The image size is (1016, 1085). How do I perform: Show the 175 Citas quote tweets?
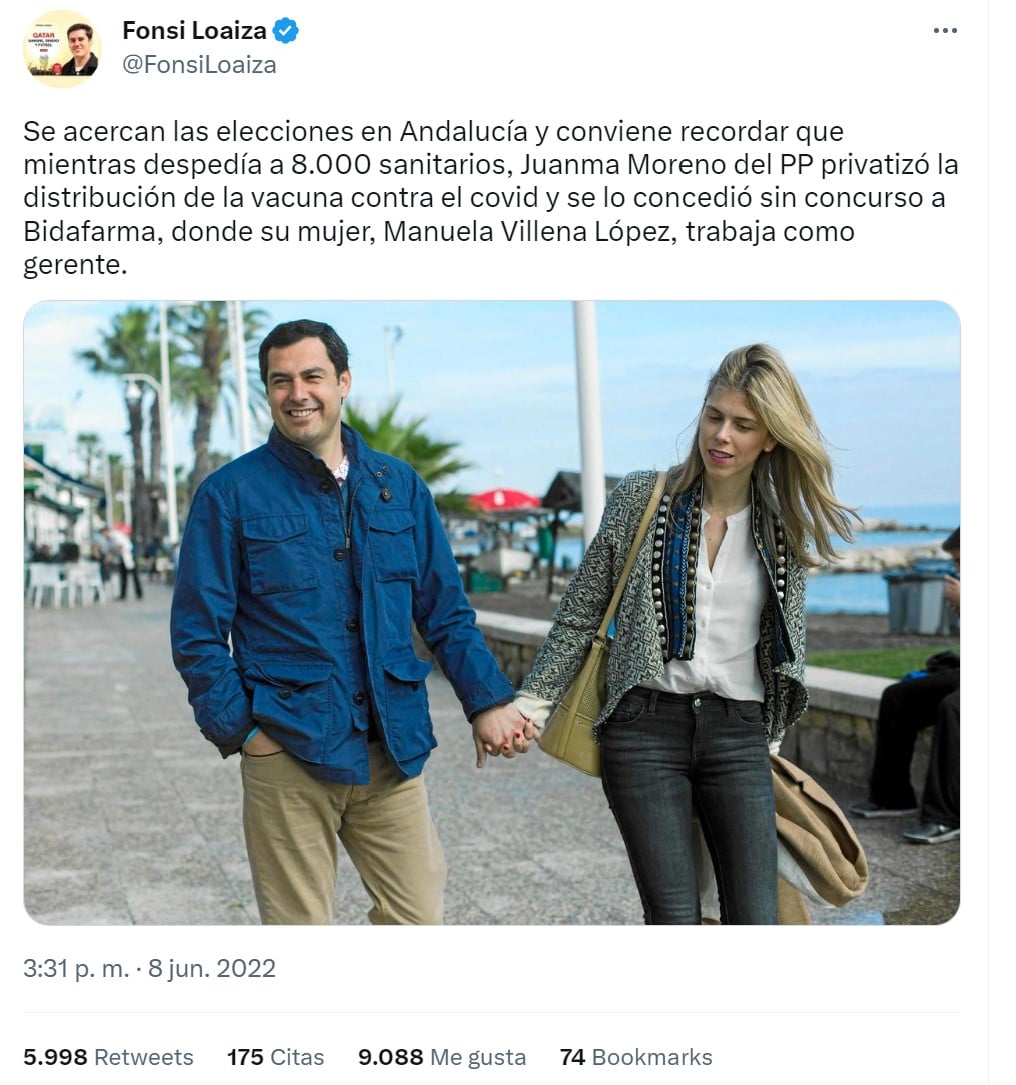click(x=275, y=1057)
